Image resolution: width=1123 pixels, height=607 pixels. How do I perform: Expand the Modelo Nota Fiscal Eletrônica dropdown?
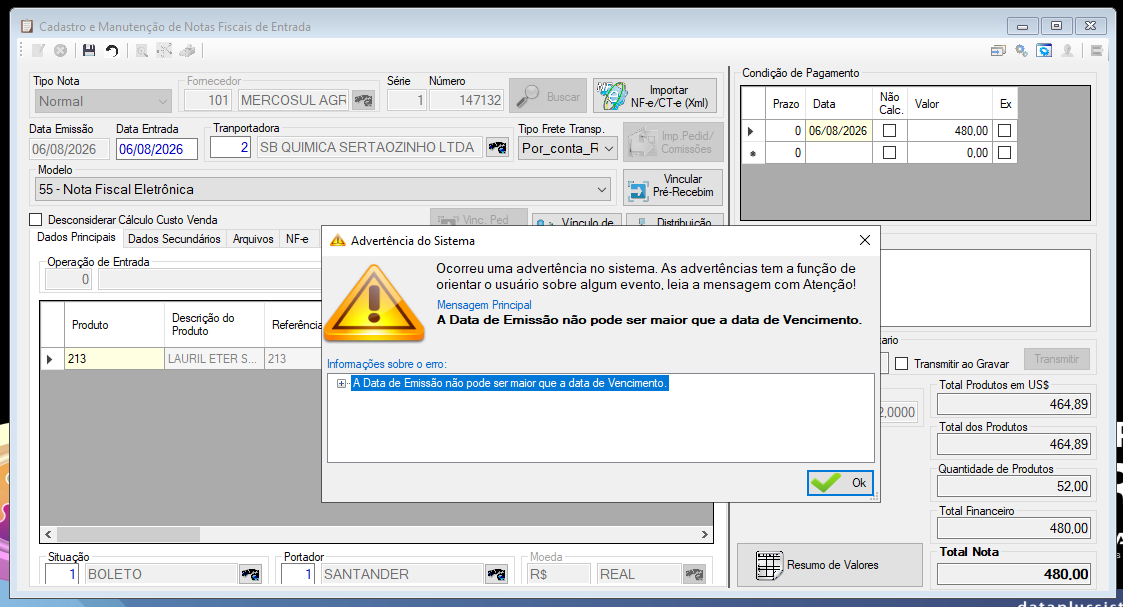[x=602, y=190]
